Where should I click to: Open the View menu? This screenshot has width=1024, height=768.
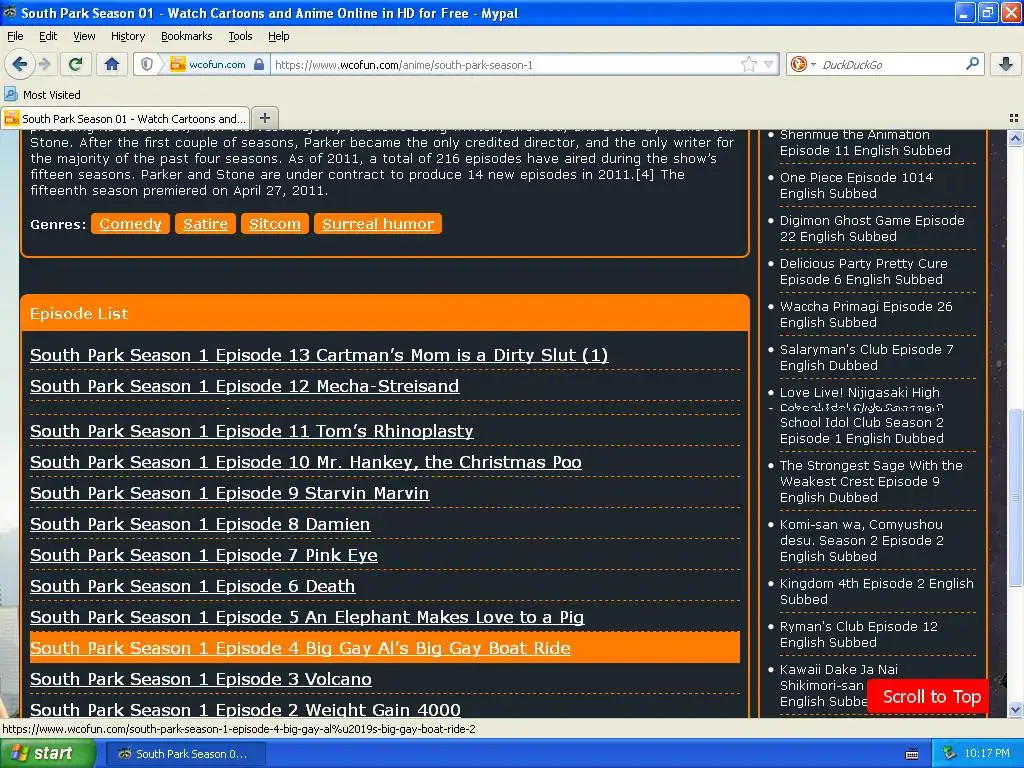pos(84,36)
